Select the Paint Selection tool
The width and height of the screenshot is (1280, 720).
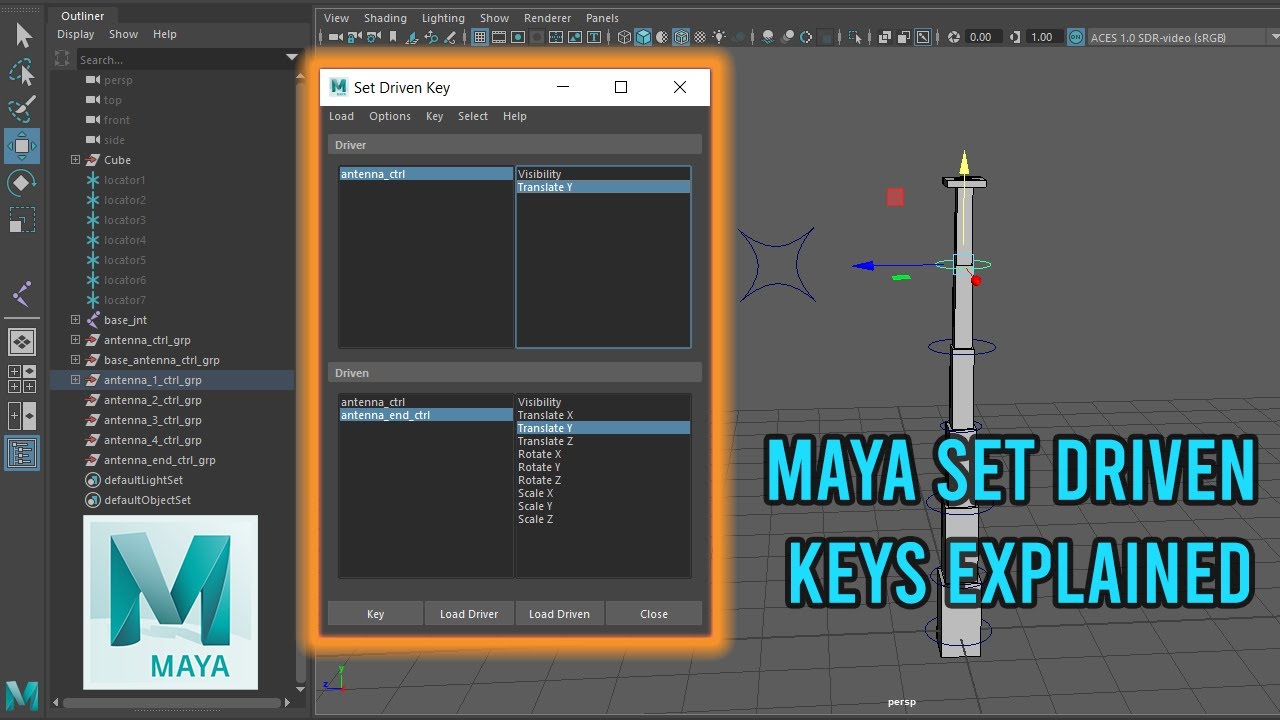click(x=22, y=109)
